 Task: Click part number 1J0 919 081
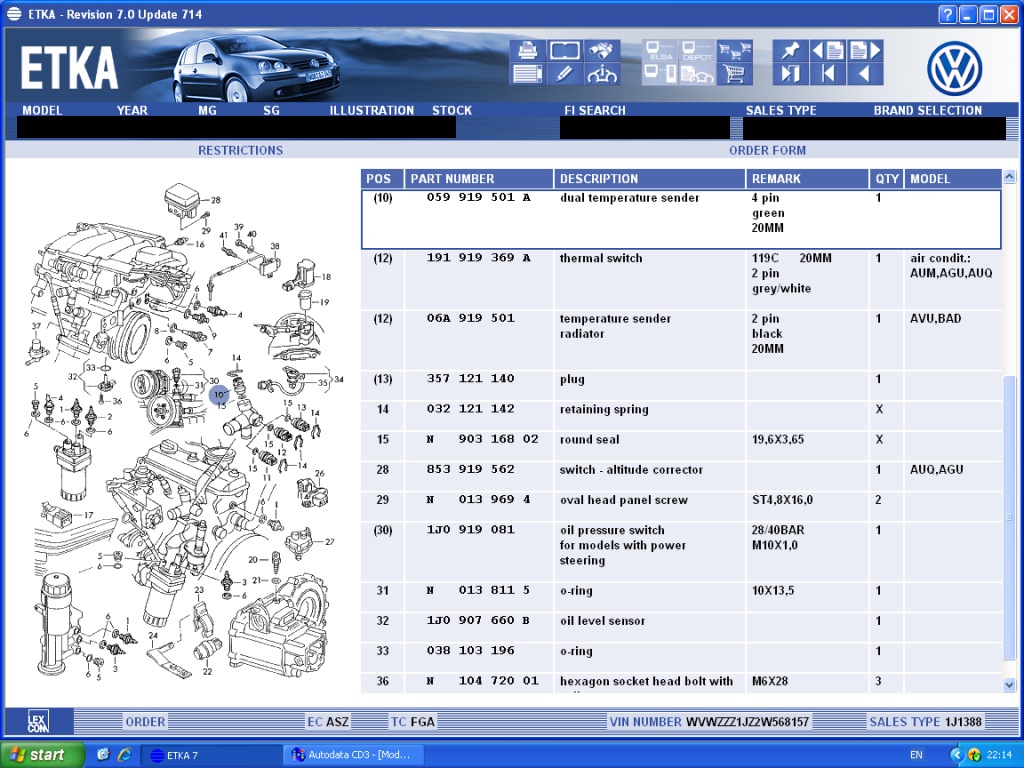[x=470, y=530]
